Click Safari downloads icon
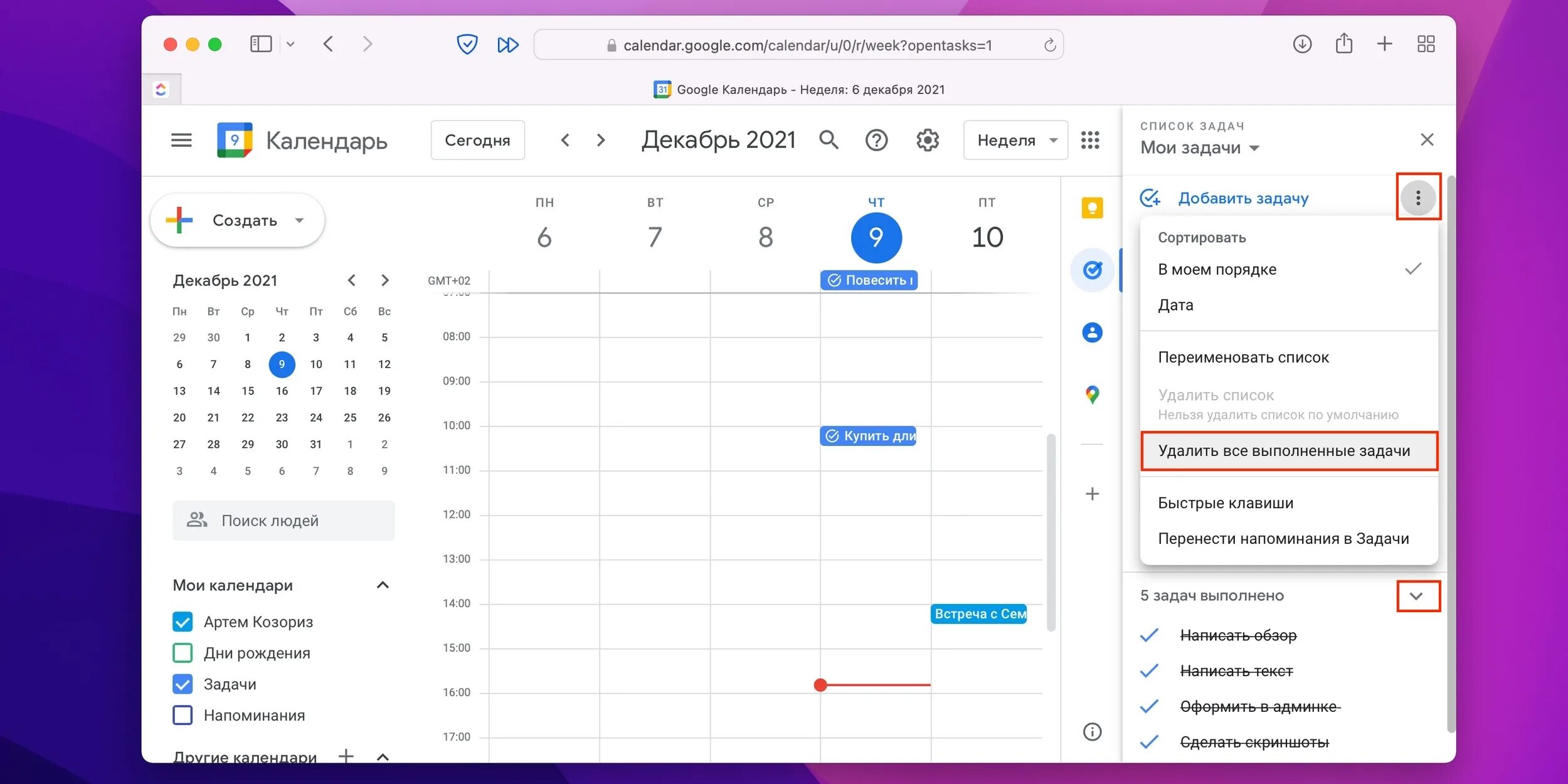1568x784 pixels. [x=1302, y=44]
